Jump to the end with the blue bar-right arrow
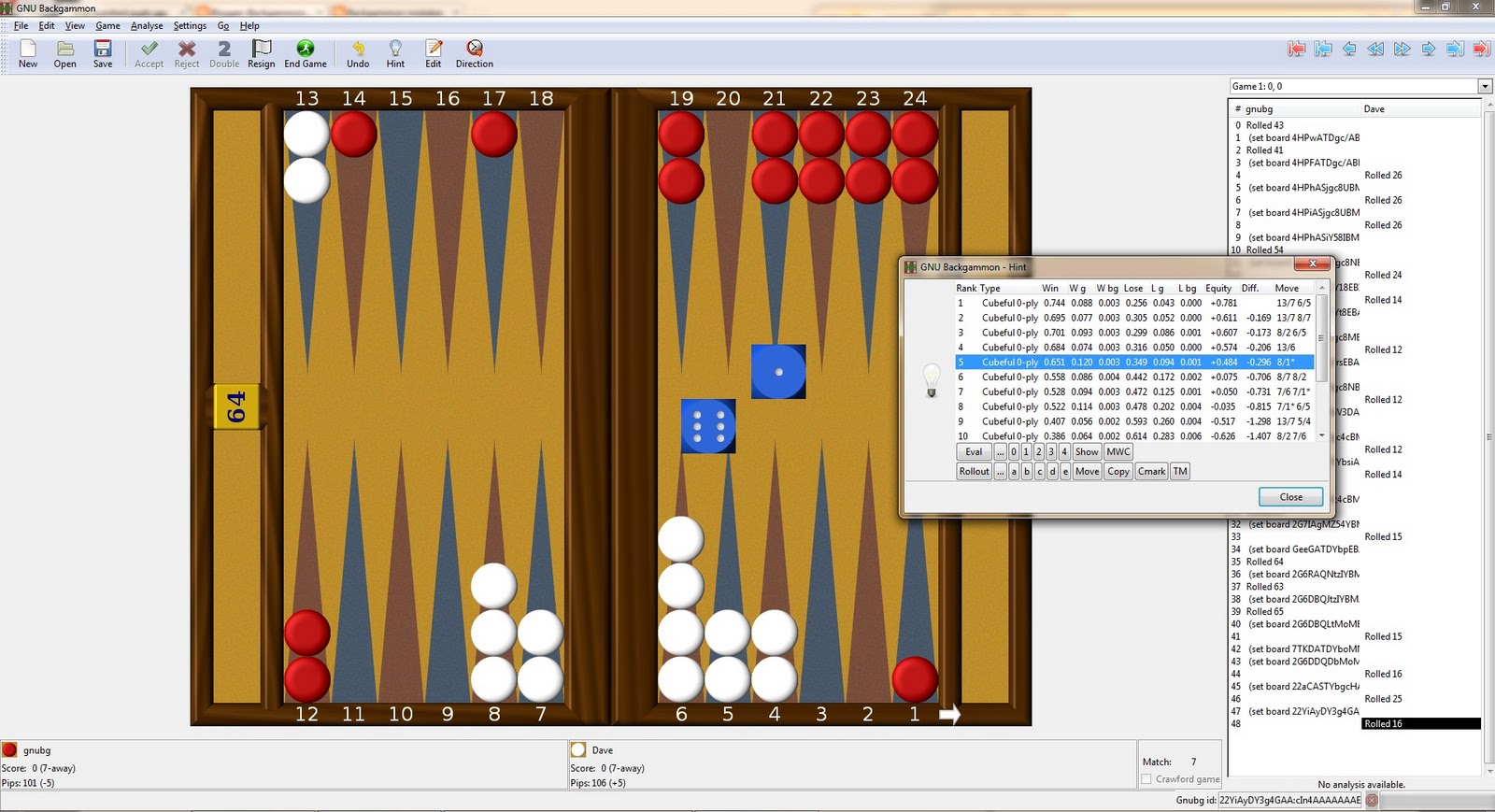The height and width of the screenshot is (812, 1495). coord(1455,49)
